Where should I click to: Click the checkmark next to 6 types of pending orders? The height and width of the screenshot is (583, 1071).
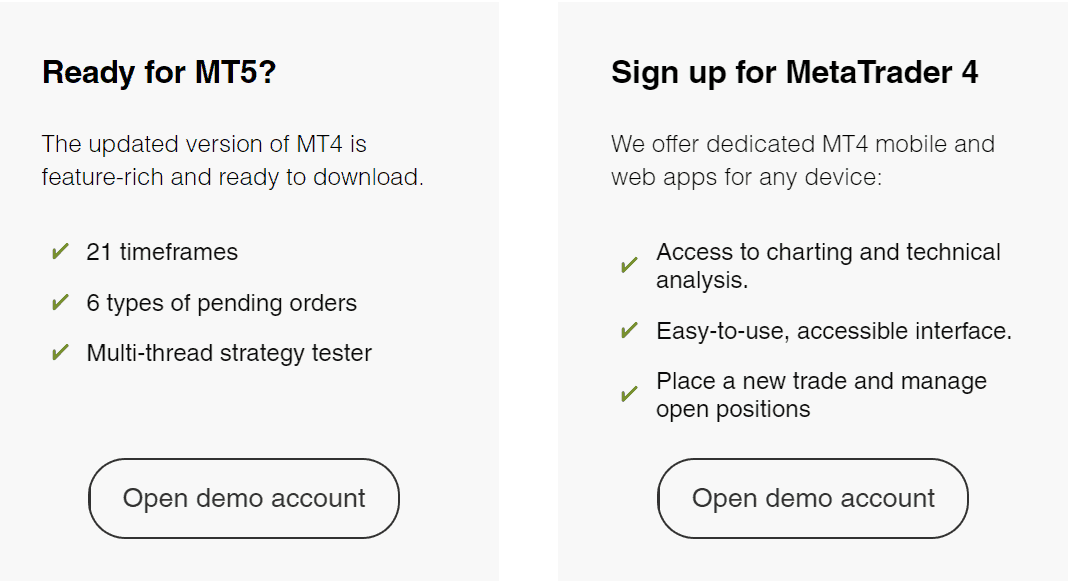[x=60, y=302]
